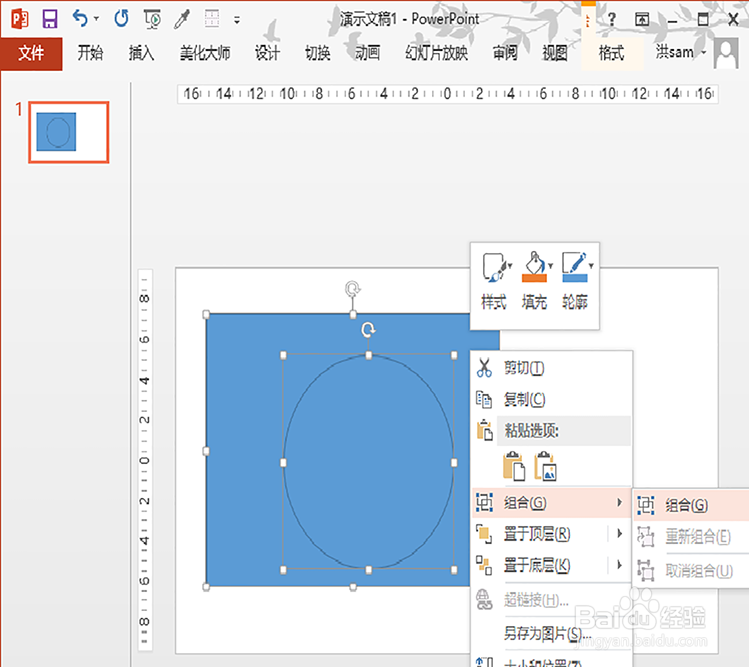Open PowerPoint help question mark
The width and height of the screenshot is (749, 667).
click(611, 20)
